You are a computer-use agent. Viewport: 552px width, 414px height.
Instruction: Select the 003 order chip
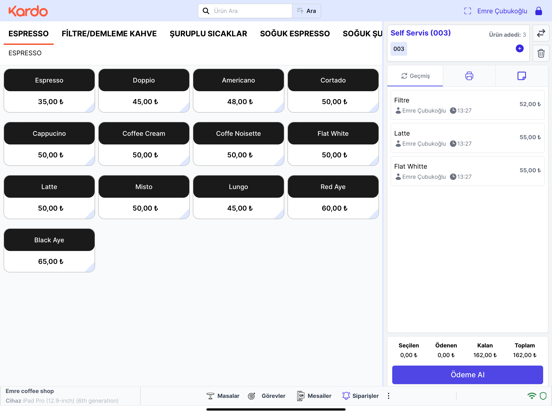coord(399,49)
